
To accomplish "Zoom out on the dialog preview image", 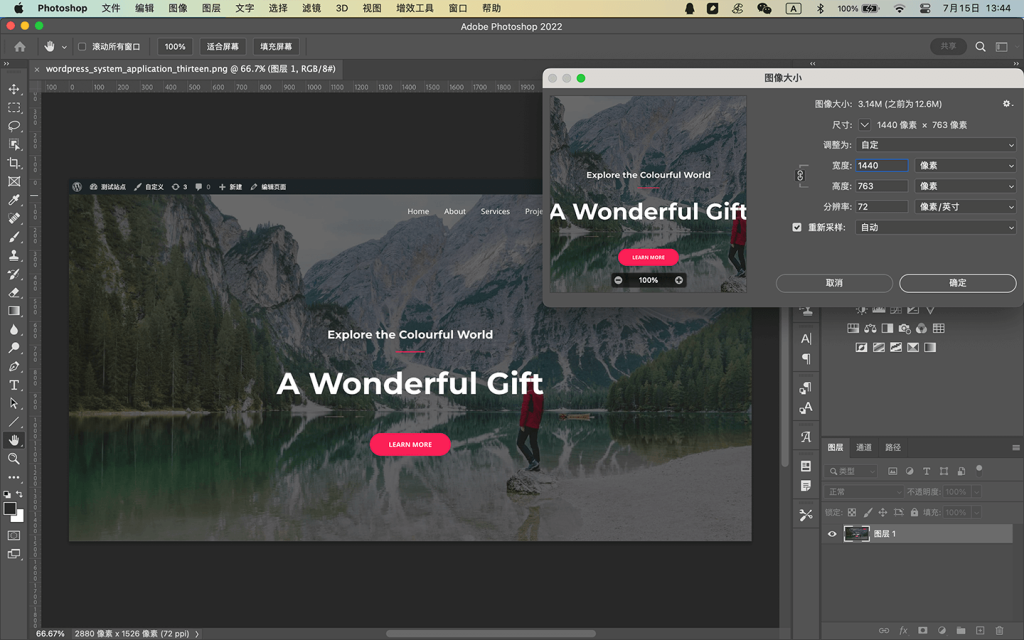I will [618, 280].
